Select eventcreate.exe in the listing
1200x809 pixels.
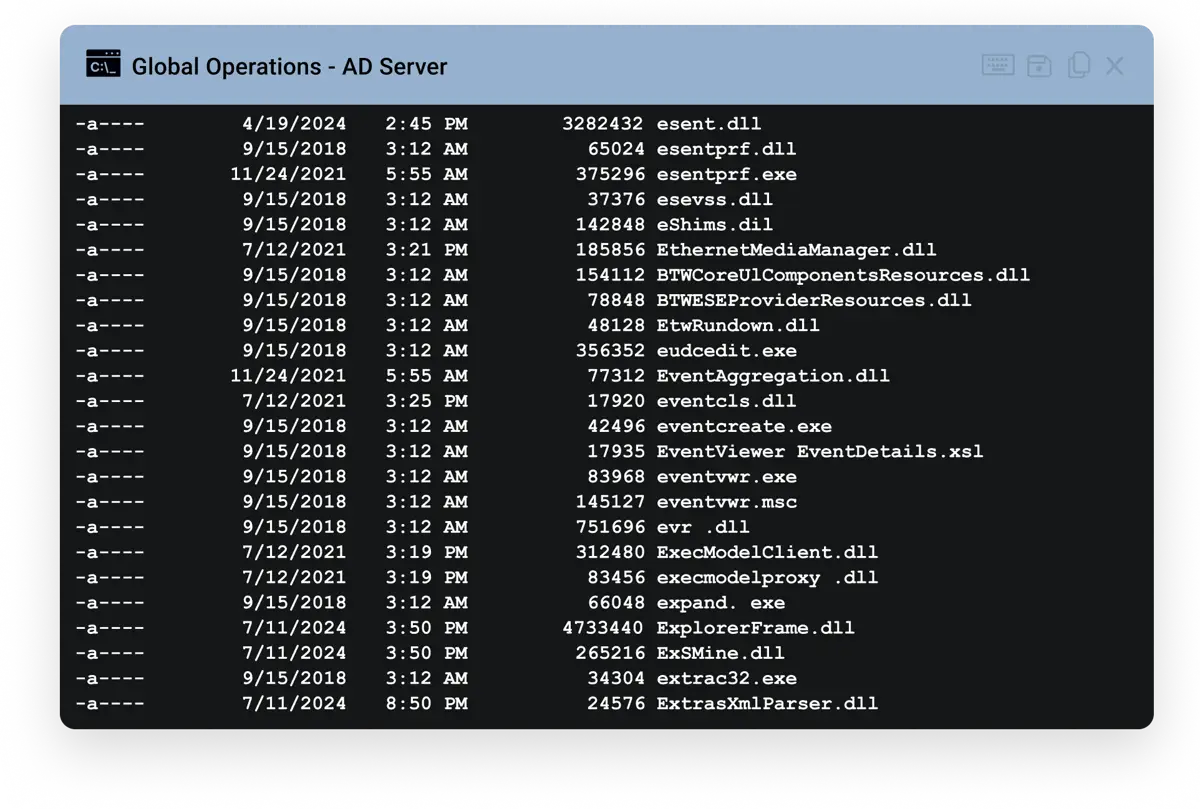click(744, 426)
